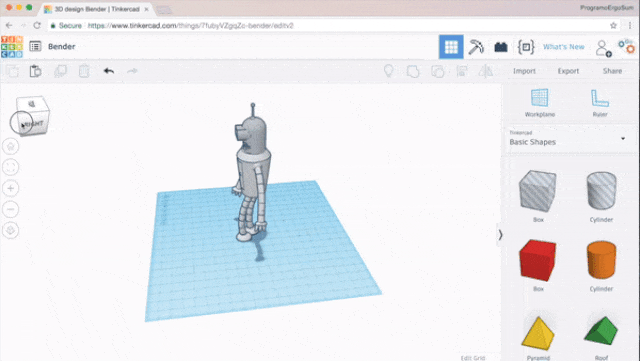This screenshot has width=640, height=361.
Task: Click the Import button
Action: 524,71
